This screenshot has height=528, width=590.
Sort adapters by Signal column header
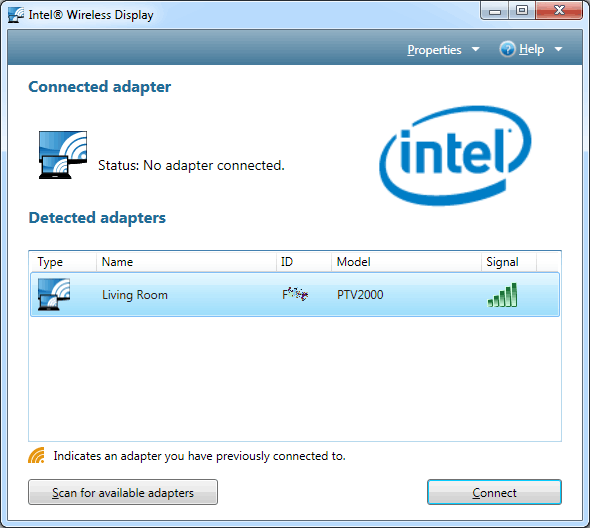(509, 262)
